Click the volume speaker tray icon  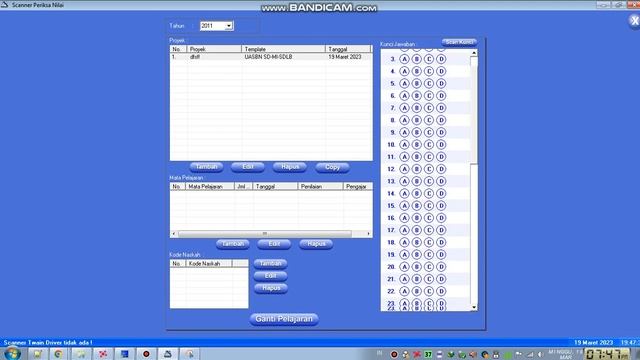point(540,354)
